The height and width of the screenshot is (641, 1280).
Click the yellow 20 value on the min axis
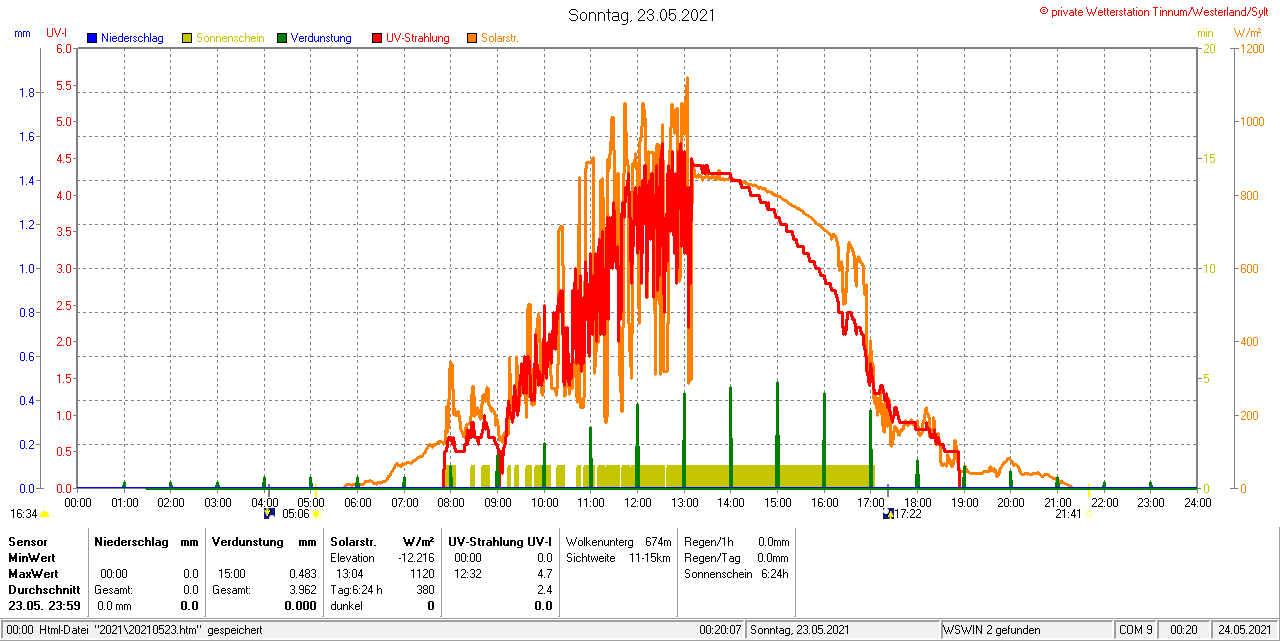pos(1208,48)
